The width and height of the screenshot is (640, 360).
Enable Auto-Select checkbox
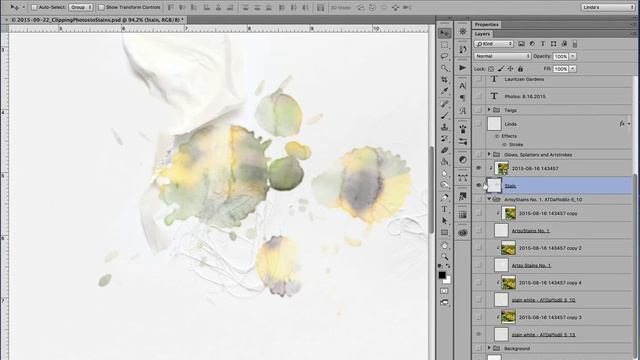click(34, 7)
